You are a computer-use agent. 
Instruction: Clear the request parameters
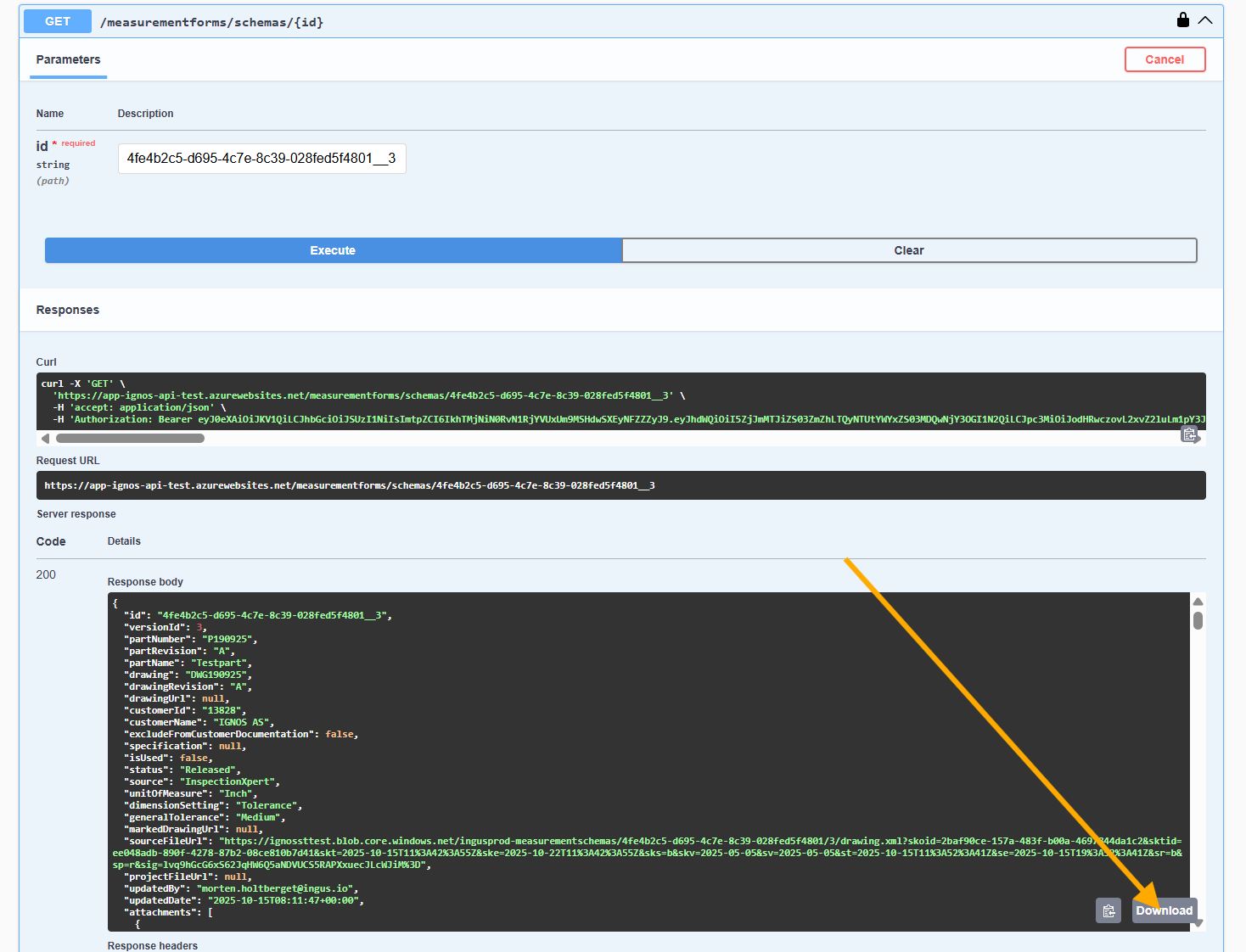tap(909, 250)
